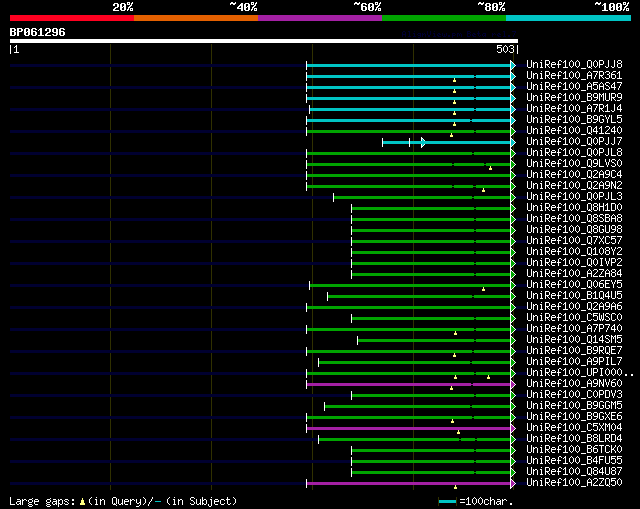640x509 pixels.
Task: Click the yellow triangle icon in Large gaps legend
Action: (x=82, y=501)
